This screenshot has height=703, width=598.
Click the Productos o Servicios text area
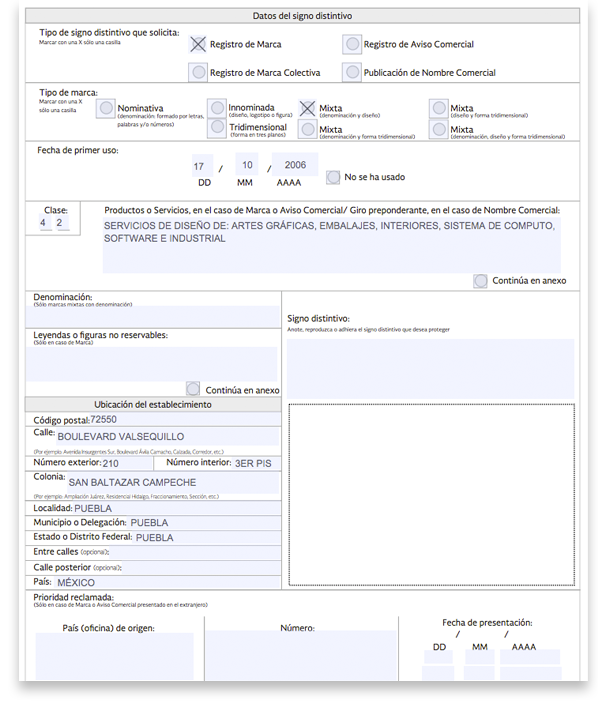(332, 246)
